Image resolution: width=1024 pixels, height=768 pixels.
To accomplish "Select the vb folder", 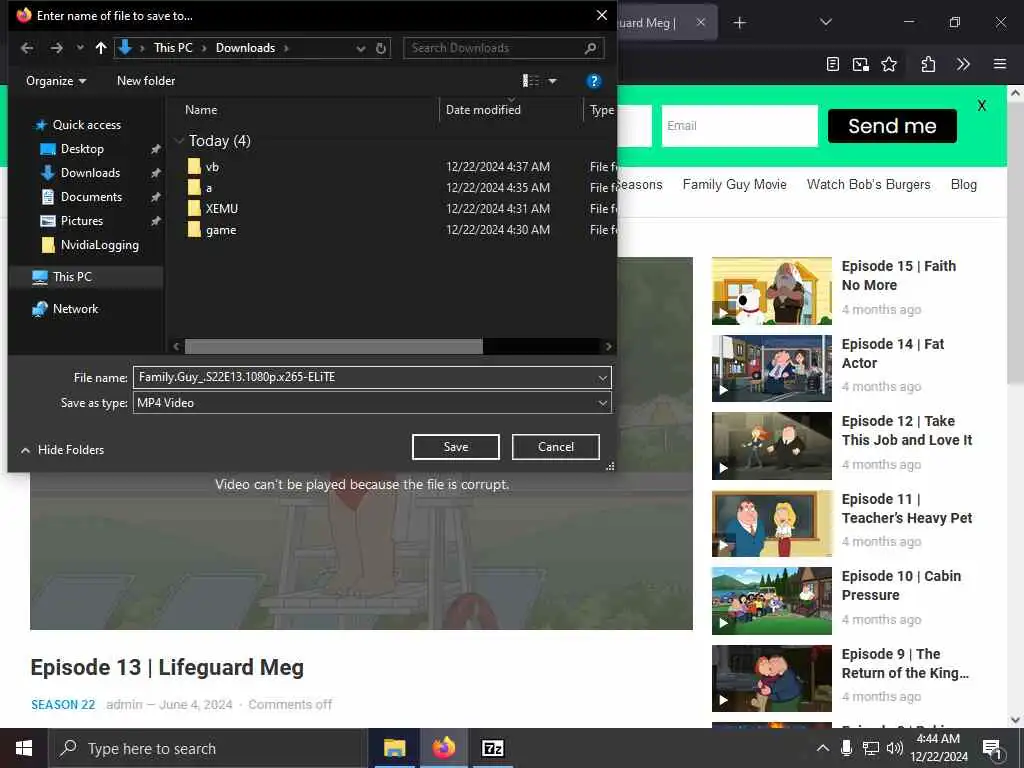I will 212,167.
